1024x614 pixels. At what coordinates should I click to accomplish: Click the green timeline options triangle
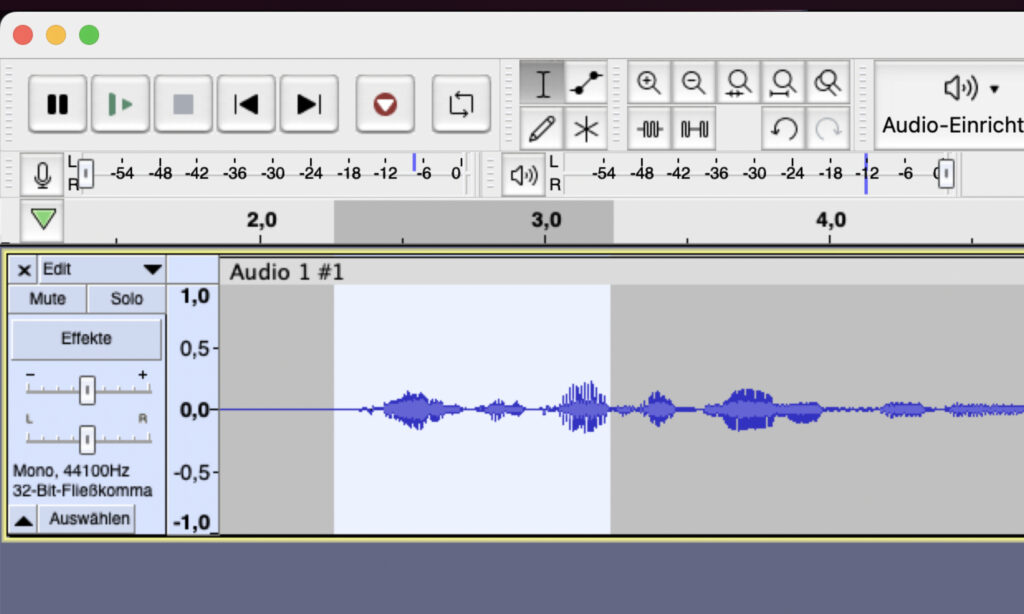coord(42,219)
